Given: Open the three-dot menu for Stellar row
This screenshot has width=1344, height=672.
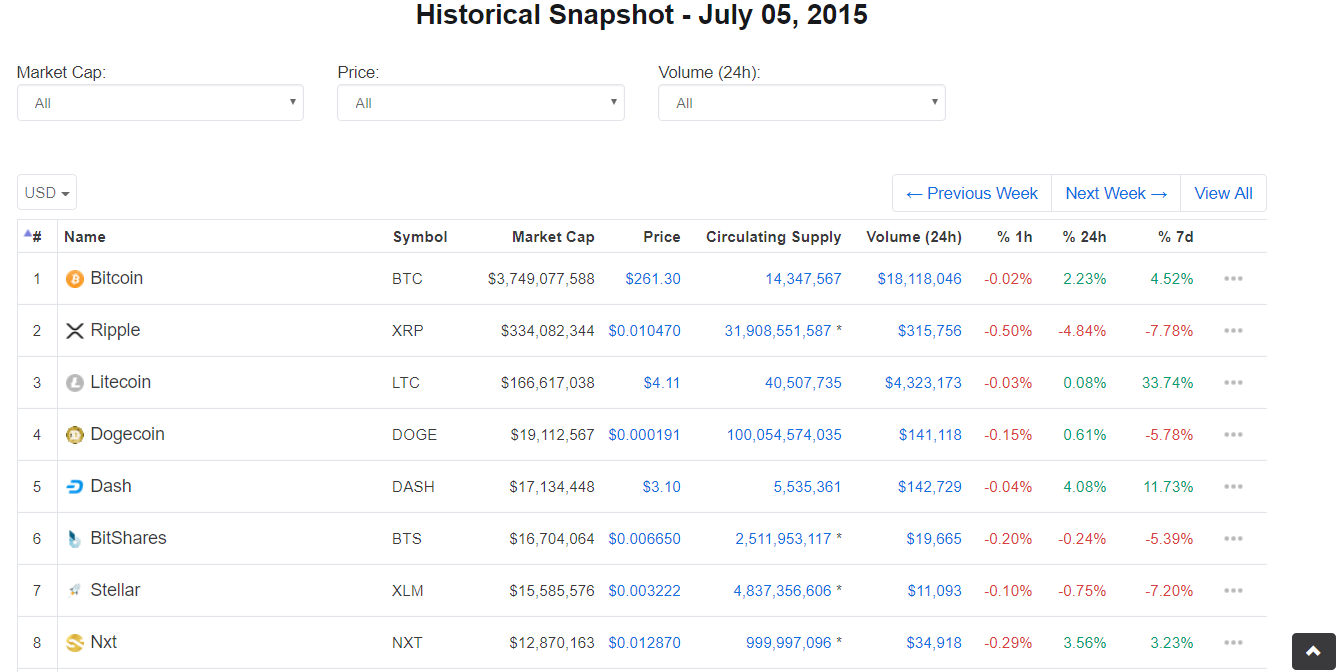Looking at the screenshot, I should (x=1233, y=591).
